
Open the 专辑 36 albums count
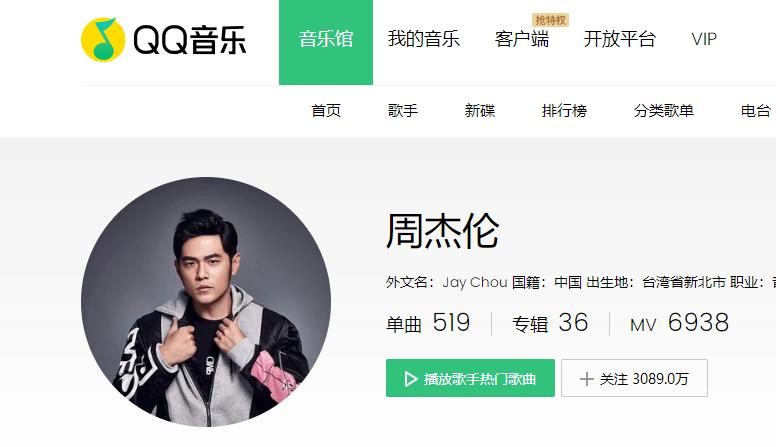pyautogui.click(x=550, y=323)
